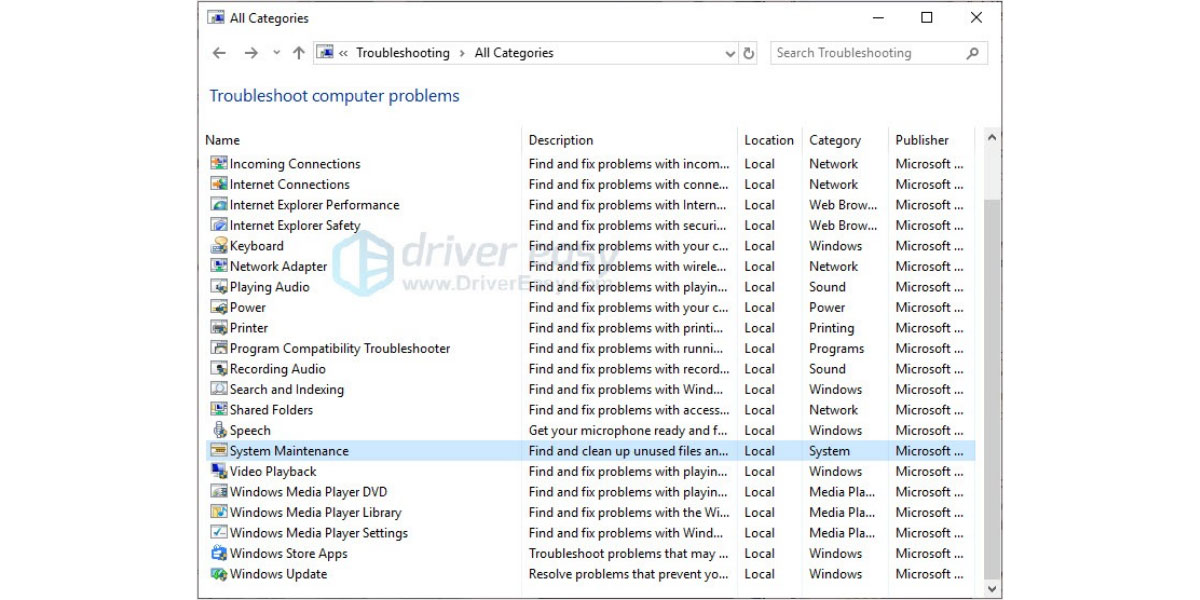Click the Recording Audio troubleshooter icon
1200x600 pixels.
tap(219, 368)
